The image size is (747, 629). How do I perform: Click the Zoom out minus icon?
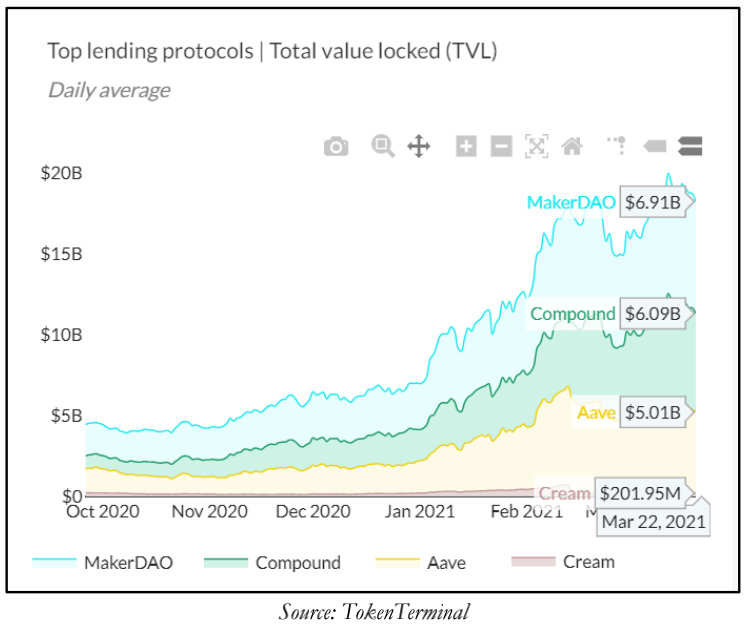click(x=501, y=147)
